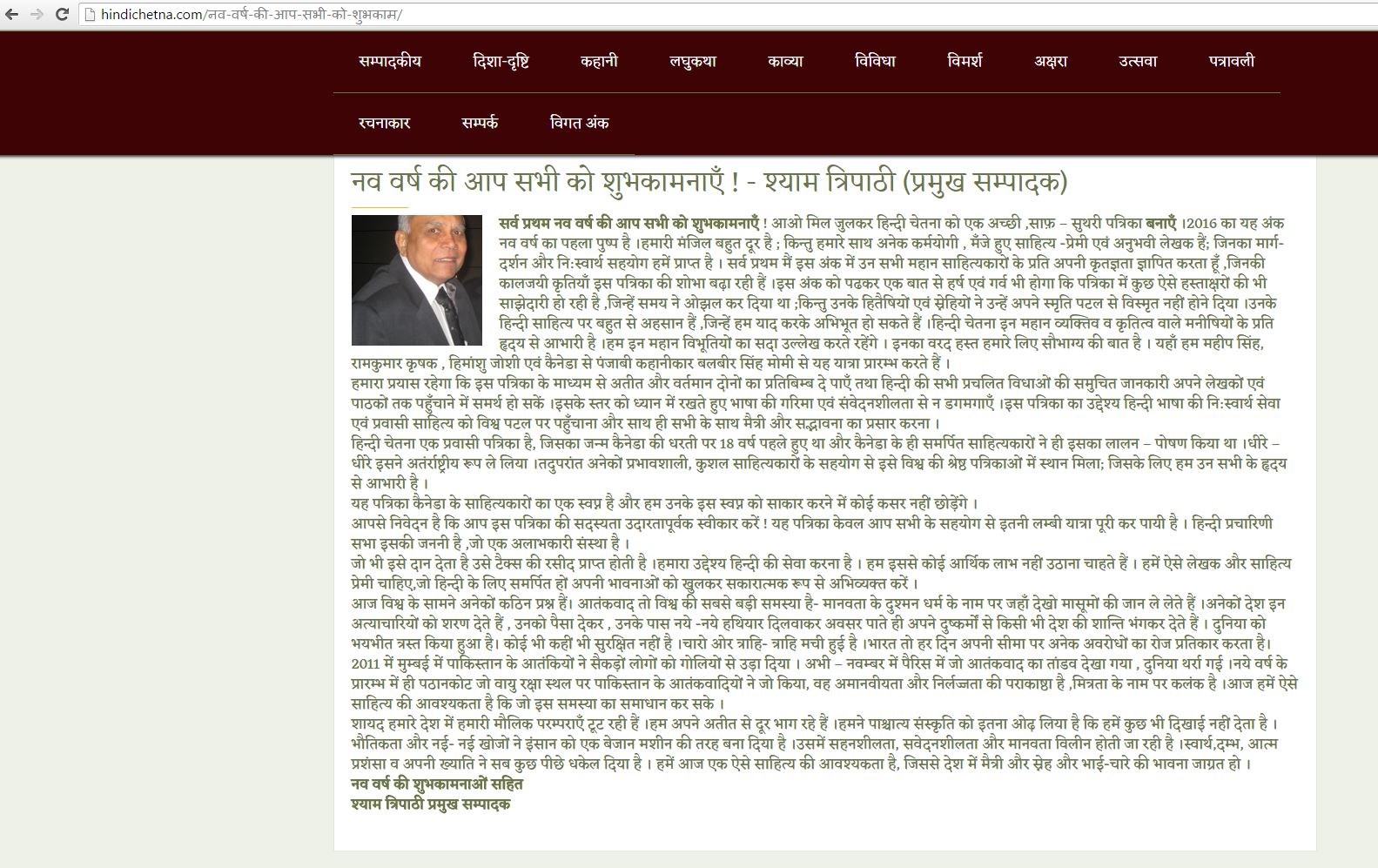Viewport: 1378px width, 868px height.
Task: Visit the पत्रावली menu link
Action: 1232,61
